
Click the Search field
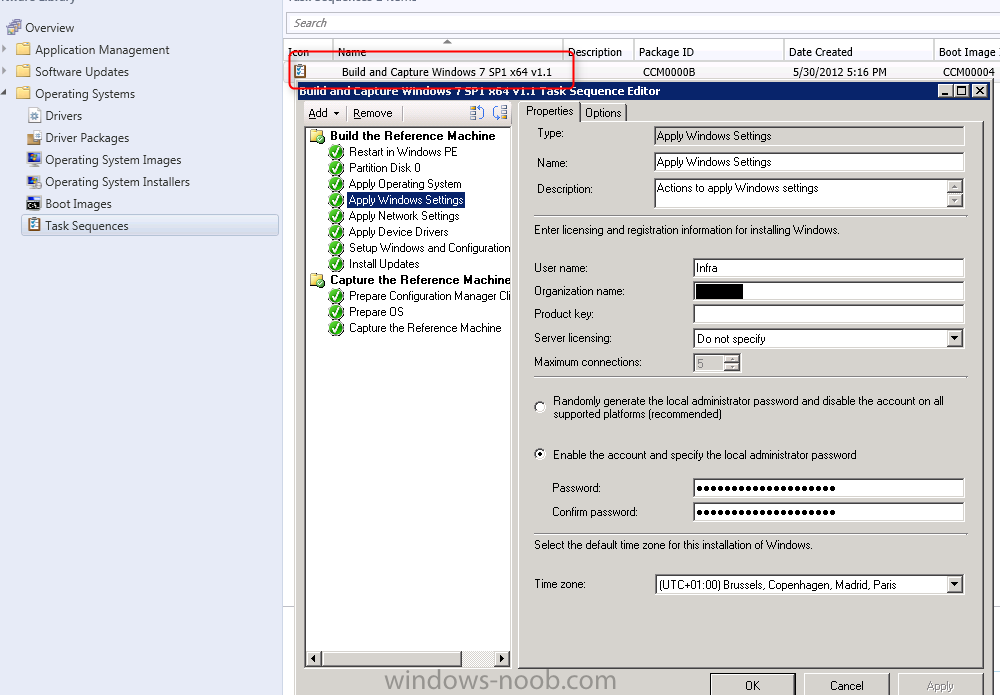[x=643, y=23]
